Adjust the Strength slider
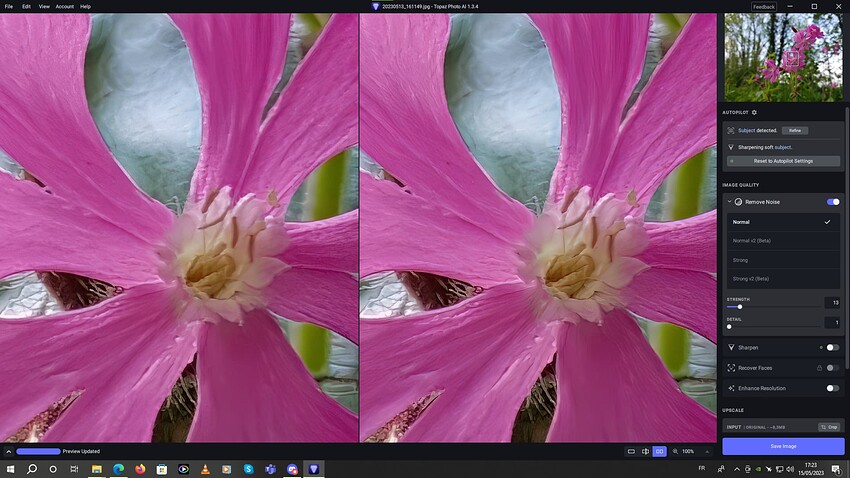The width and height of the screenshot is (850, 478). coord(773,307)
